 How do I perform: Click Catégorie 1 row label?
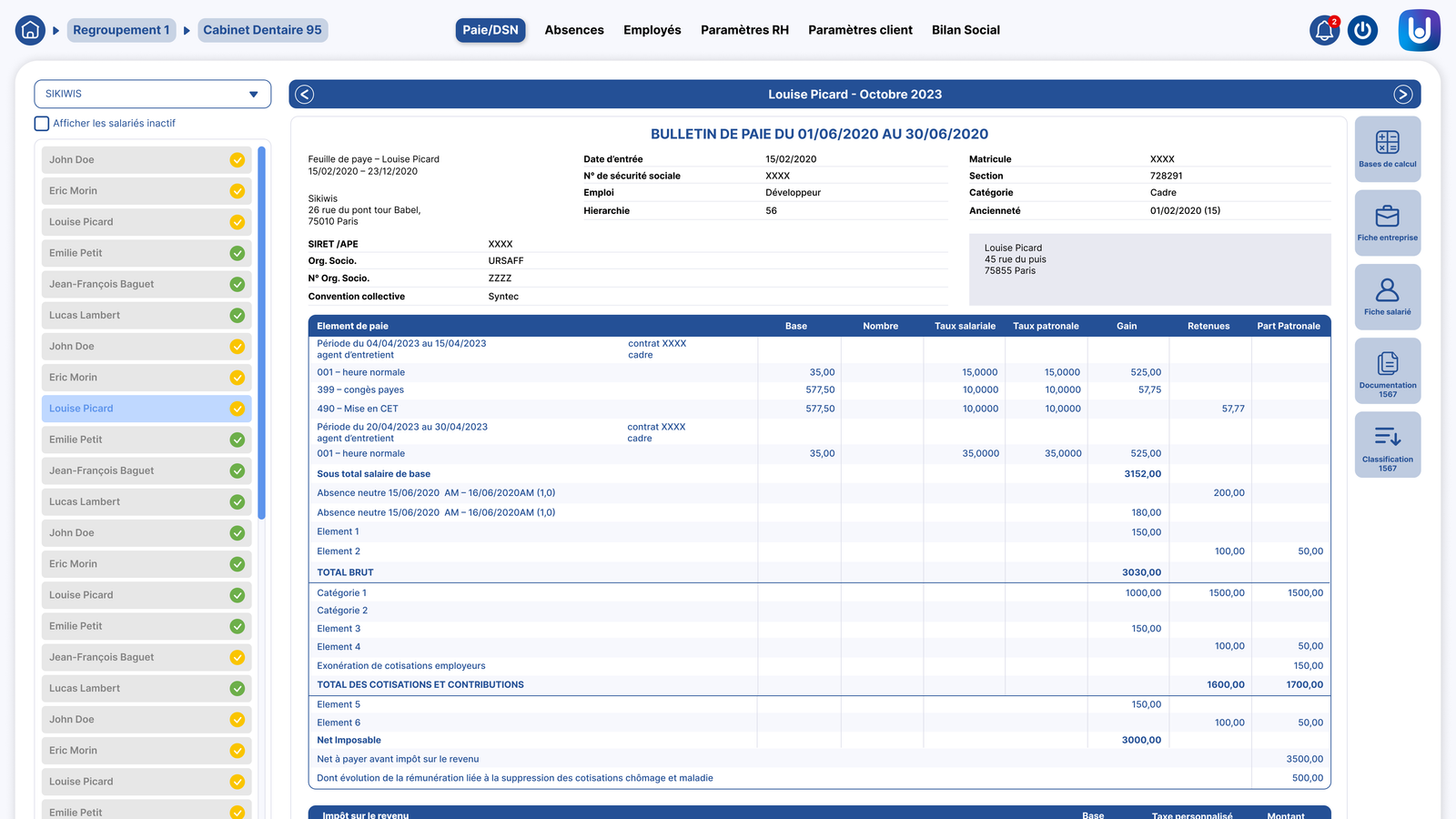(341, 593)
